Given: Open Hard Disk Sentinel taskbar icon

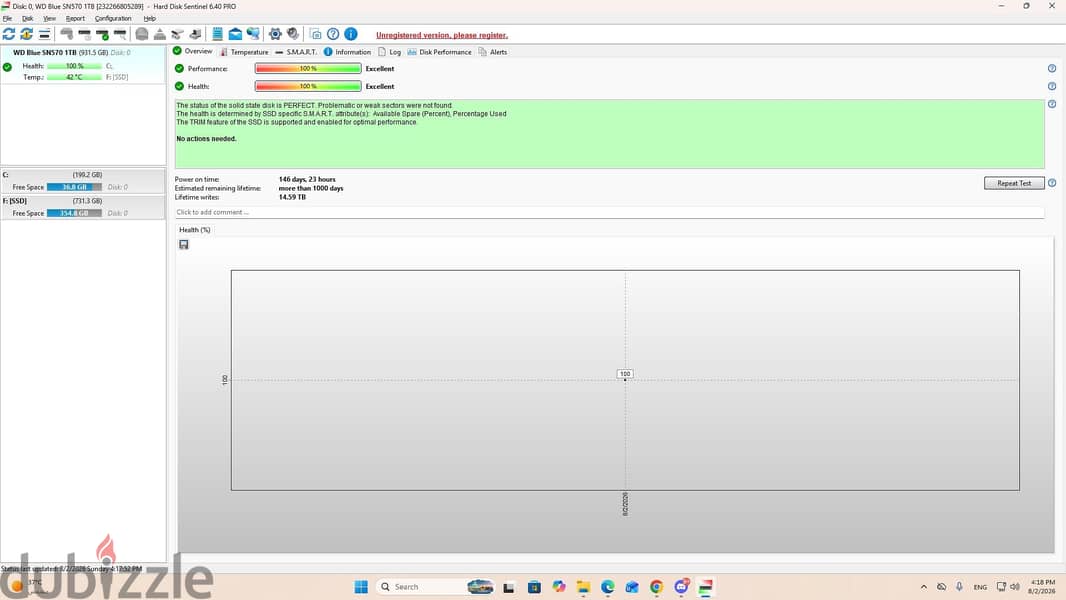Looking at the screenshot, I should [705, 586].
